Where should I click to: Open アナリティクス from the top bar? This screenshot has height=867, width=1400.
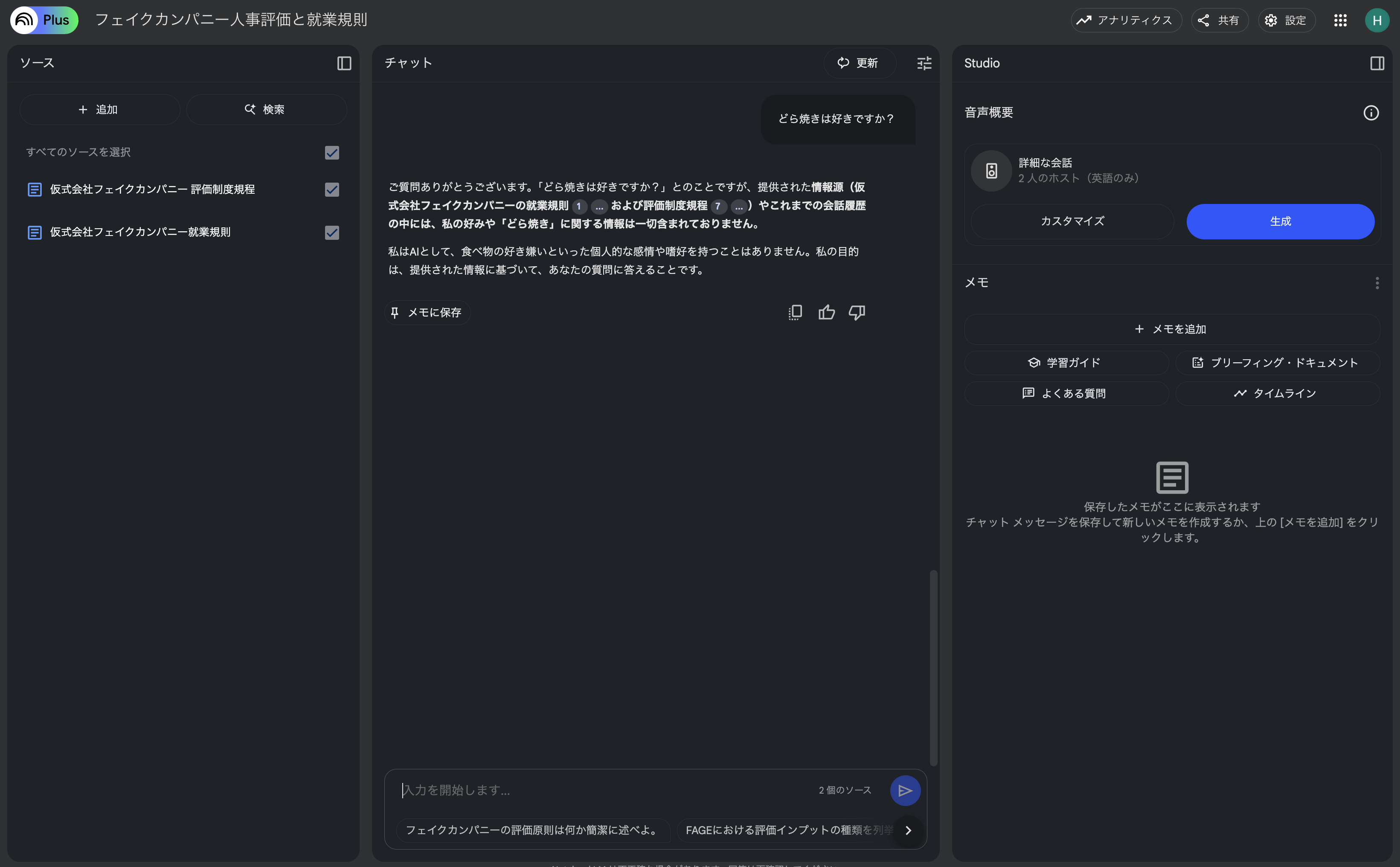tap(1125, 20)
